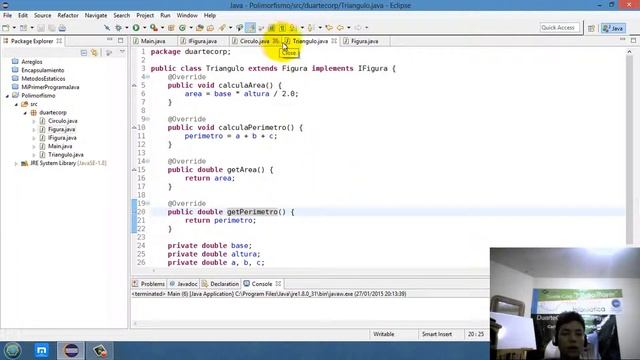This screenshot has height=360, width=640.
Task: Click into the Quick Access field
Action: [x=559, y=28]
